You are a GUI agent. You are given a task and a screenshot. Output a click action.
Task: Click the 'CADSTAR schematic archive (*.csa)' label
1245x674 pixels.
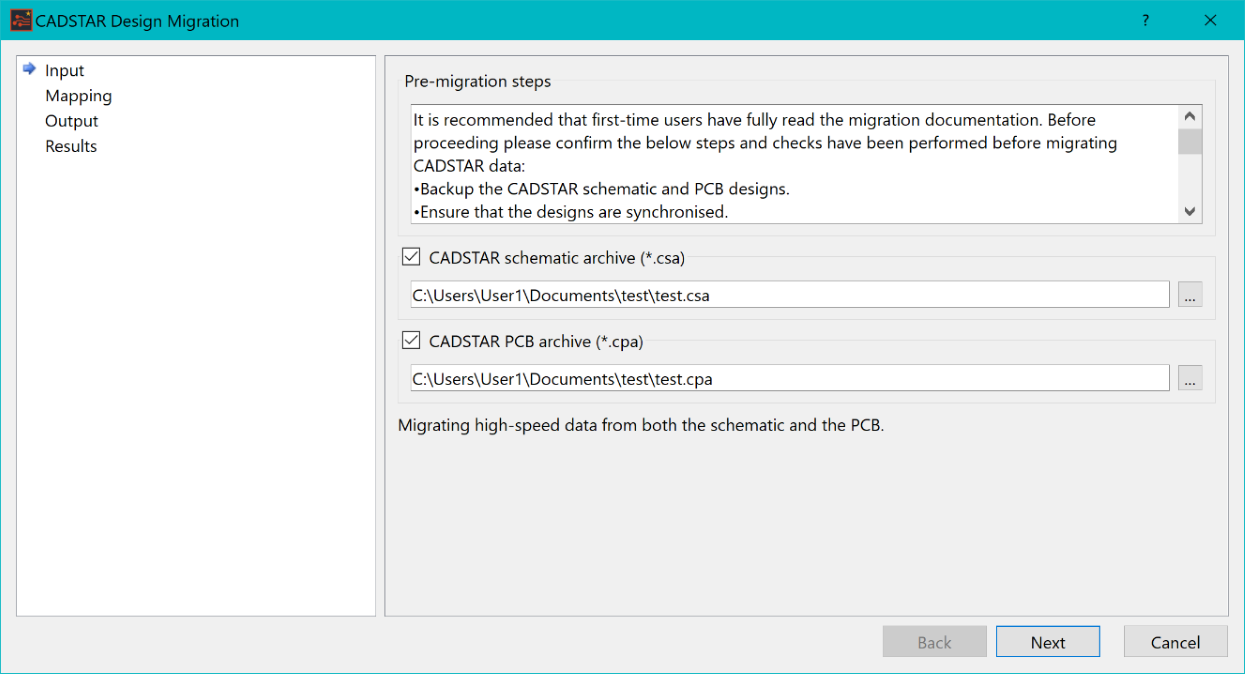(x=557, y=258)
